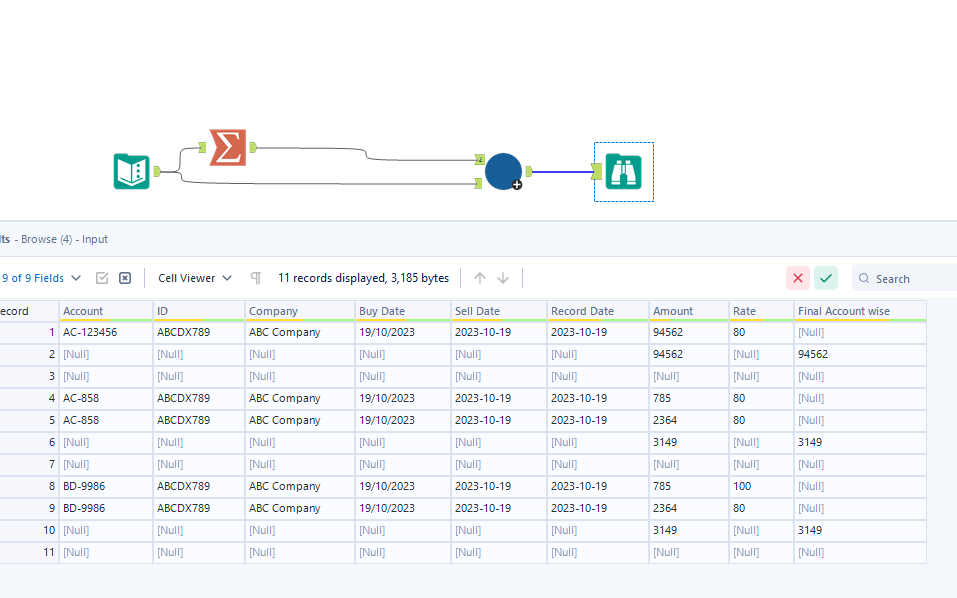Click the red X filter button

798,277
